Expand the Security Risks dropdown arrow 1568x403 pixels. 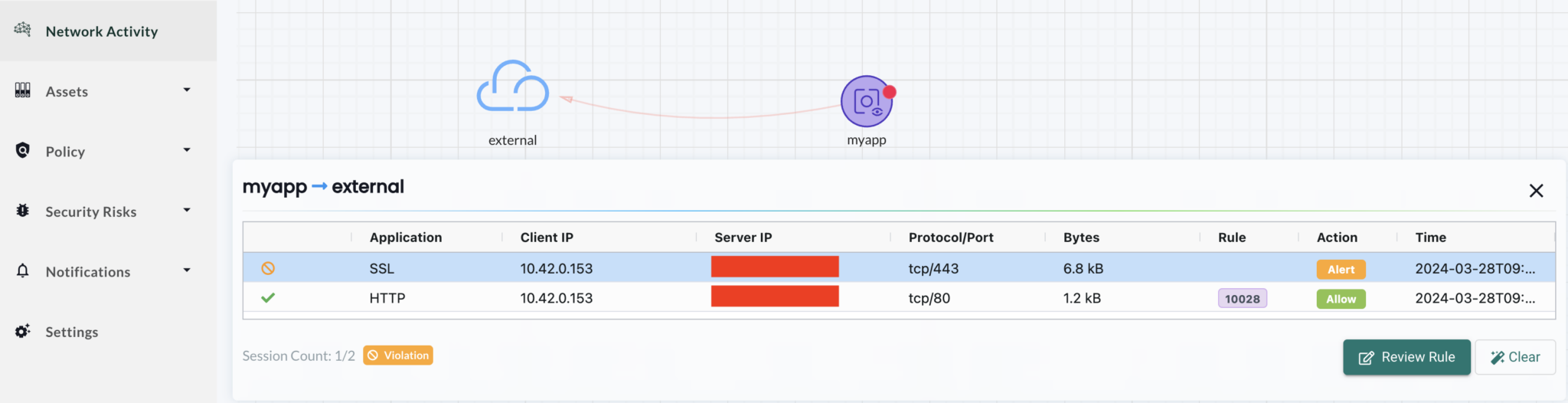coord(187,211)
